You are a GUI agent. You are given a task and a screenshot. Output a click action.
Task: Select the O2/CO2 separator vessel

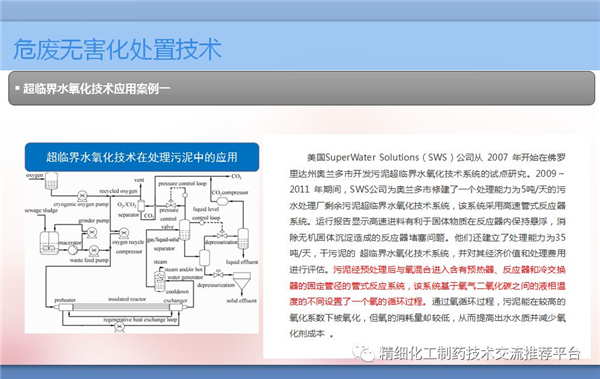141,206
